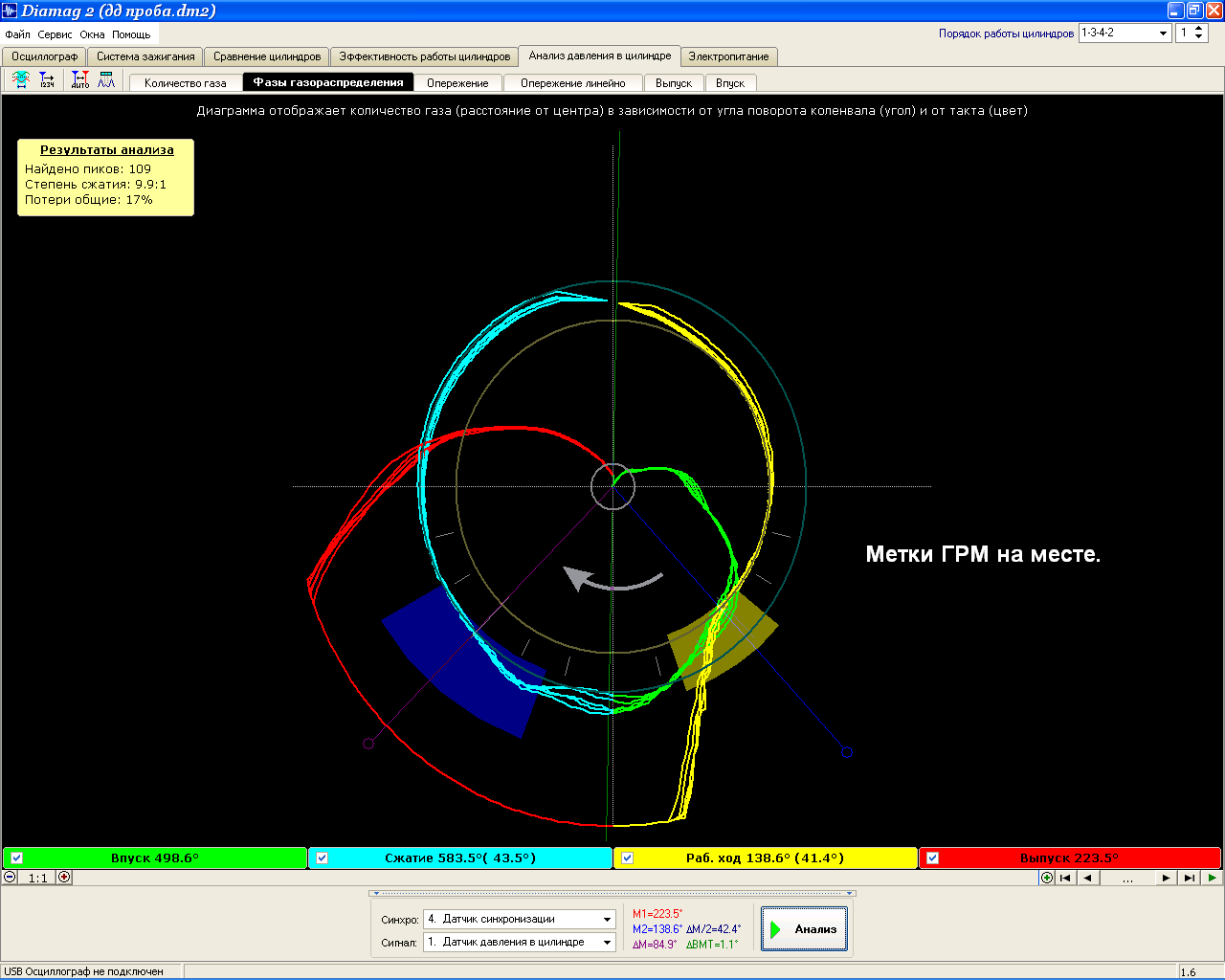Click the USB Осциллограф не подключен status

tap(84, 971)
